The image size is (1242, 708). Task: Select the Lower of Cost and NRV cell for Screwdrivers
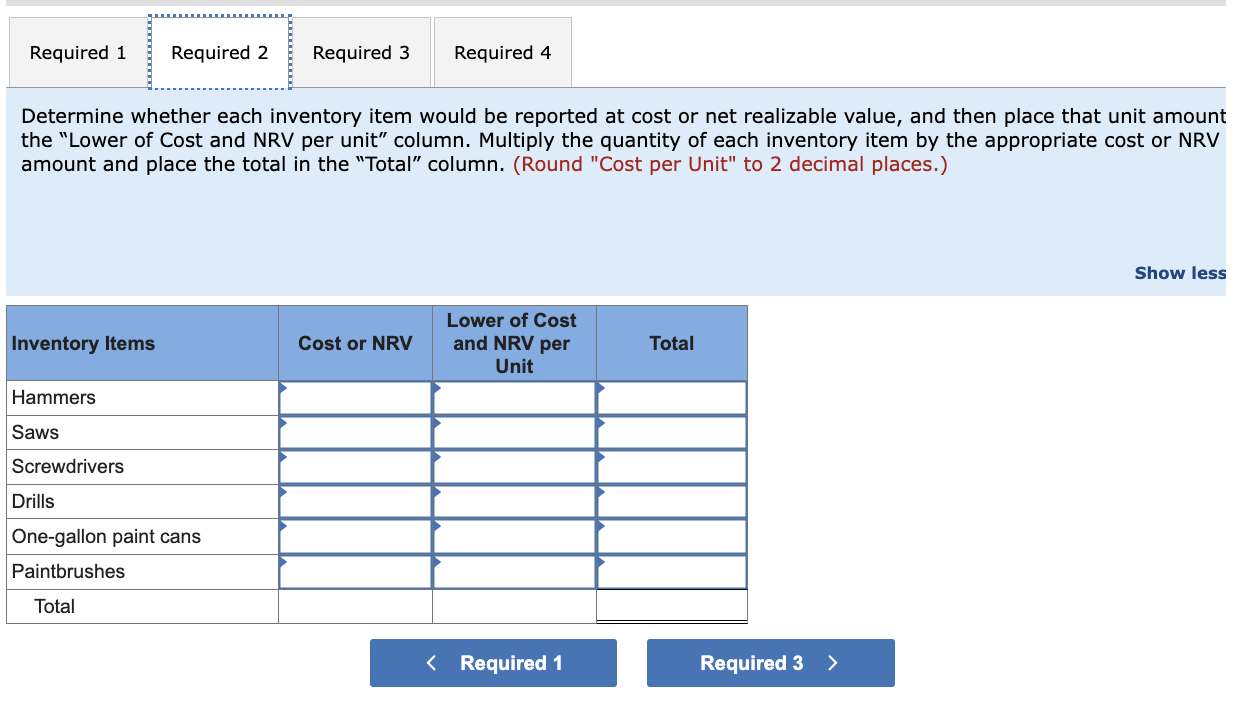pyautogui.click(x=514, y=466)
